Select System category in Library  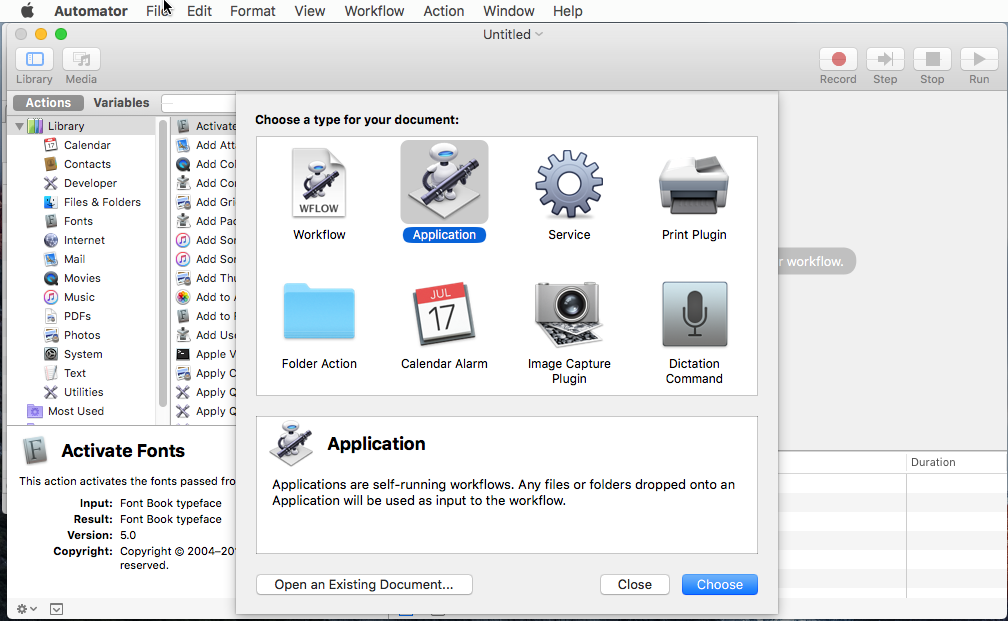pos(84,354)
